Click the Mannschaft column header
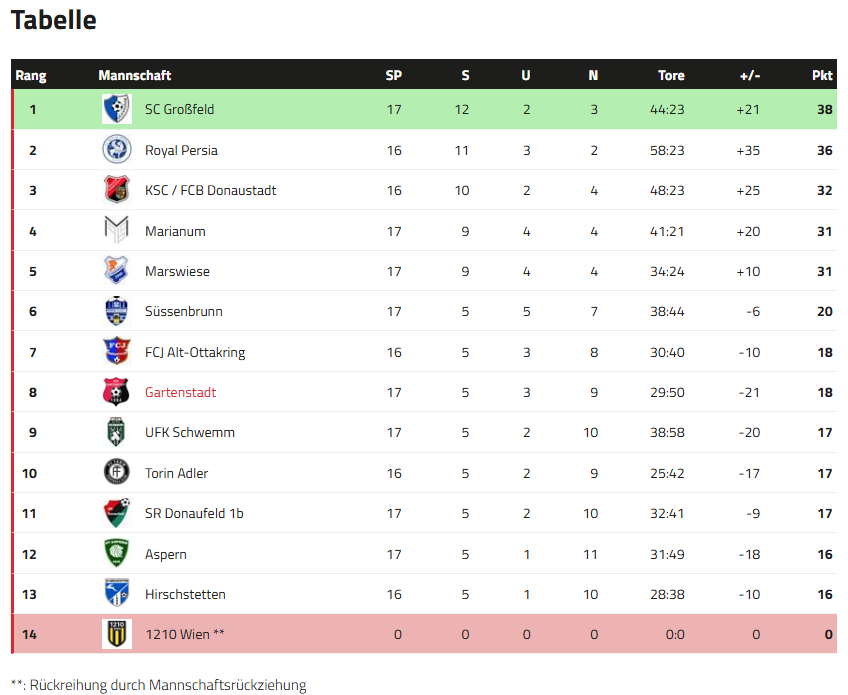Screen dimensions: 848x695 tap(134, 75)
